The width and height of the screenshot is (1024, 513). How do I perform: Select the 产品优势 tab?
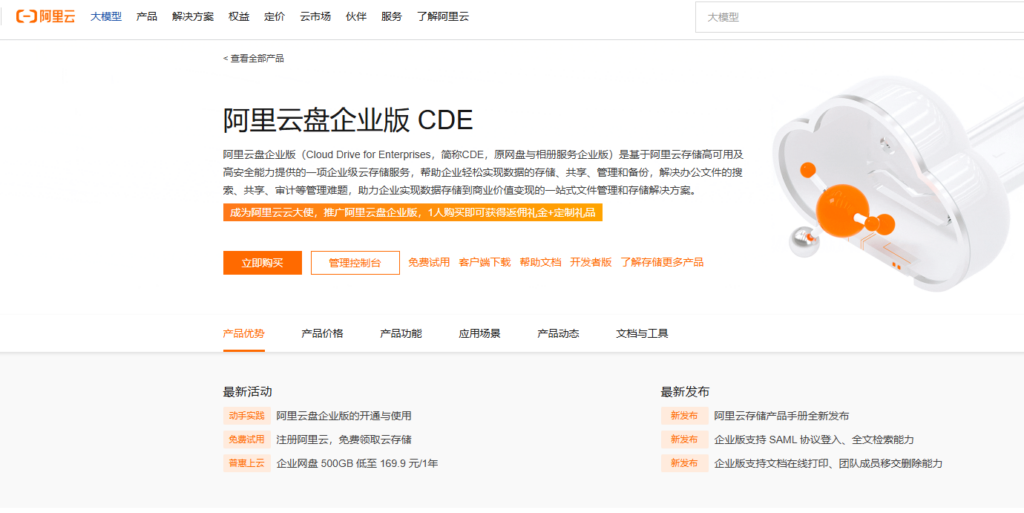point(244,334)
